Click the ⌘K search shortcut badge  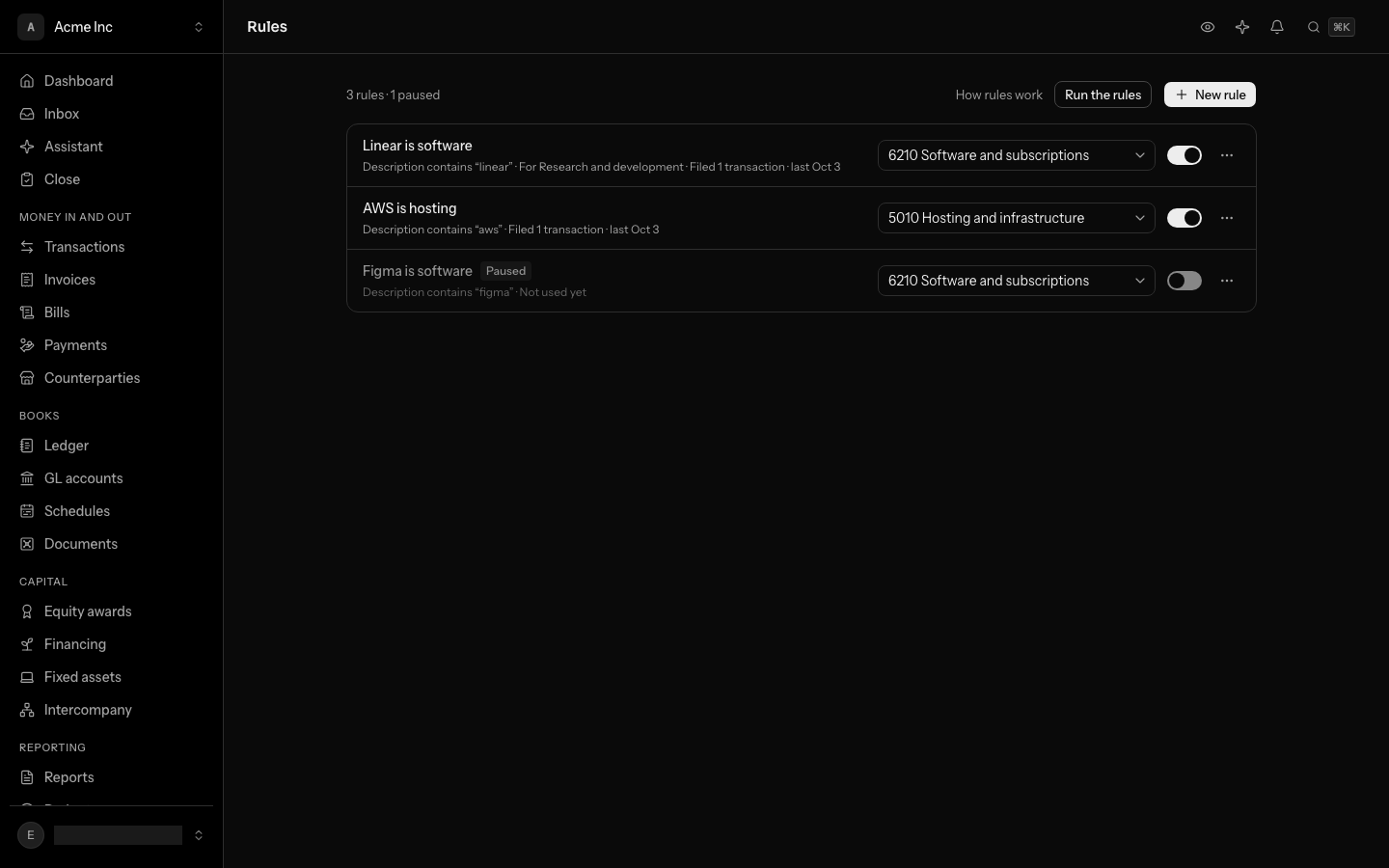1342,27
